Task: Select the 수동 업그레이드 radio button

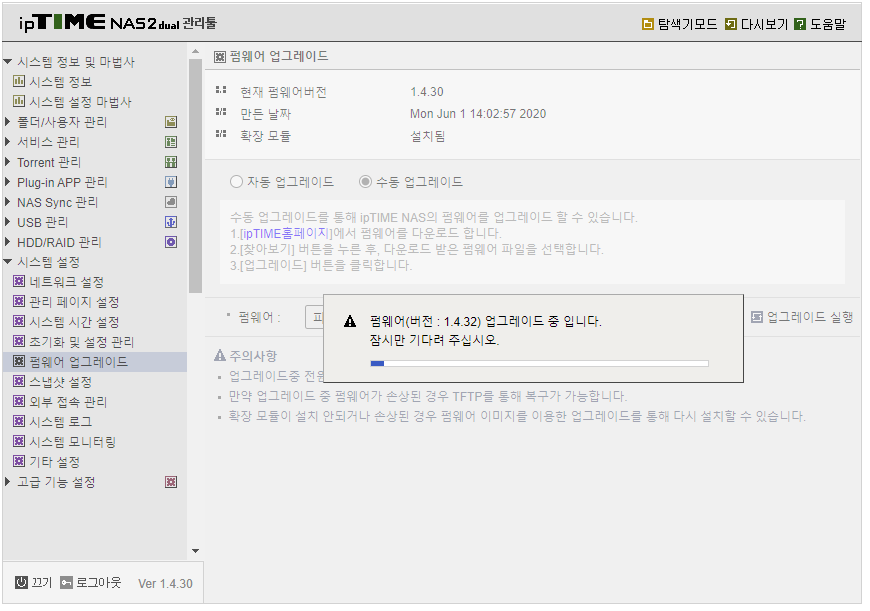Action: click(x=365, y=182)
